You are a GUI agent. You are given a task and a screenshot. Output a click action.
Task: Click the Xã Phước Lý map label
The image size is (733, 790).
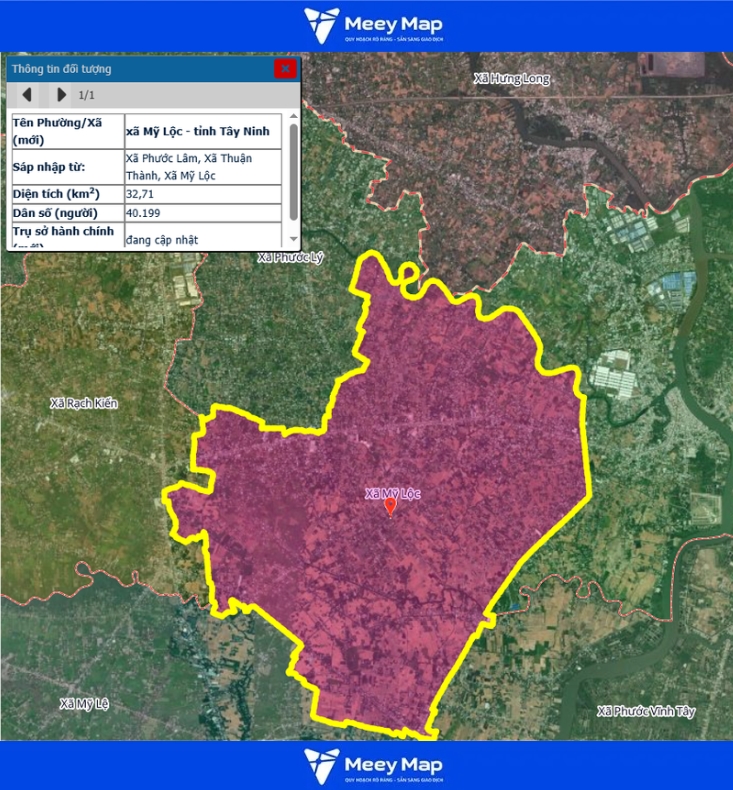(x=291, y=258)
